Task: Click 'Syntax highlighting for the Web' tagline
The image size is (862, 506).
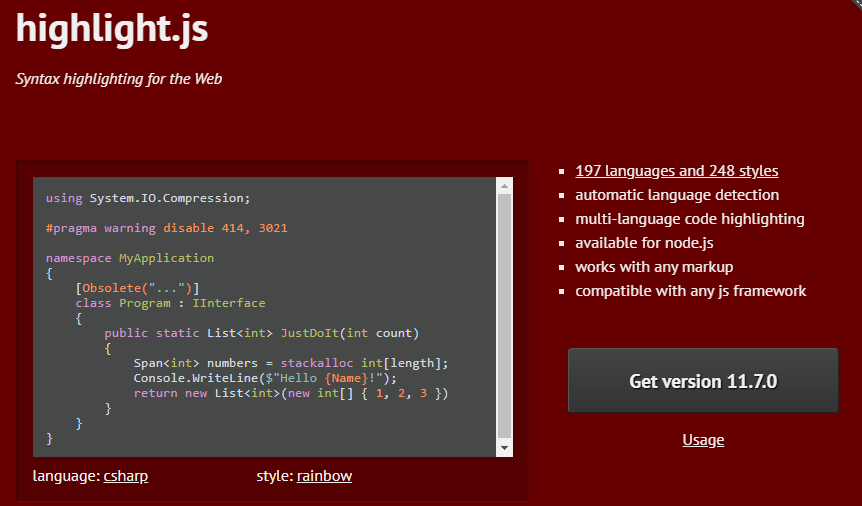Action: tap(119, 79)
